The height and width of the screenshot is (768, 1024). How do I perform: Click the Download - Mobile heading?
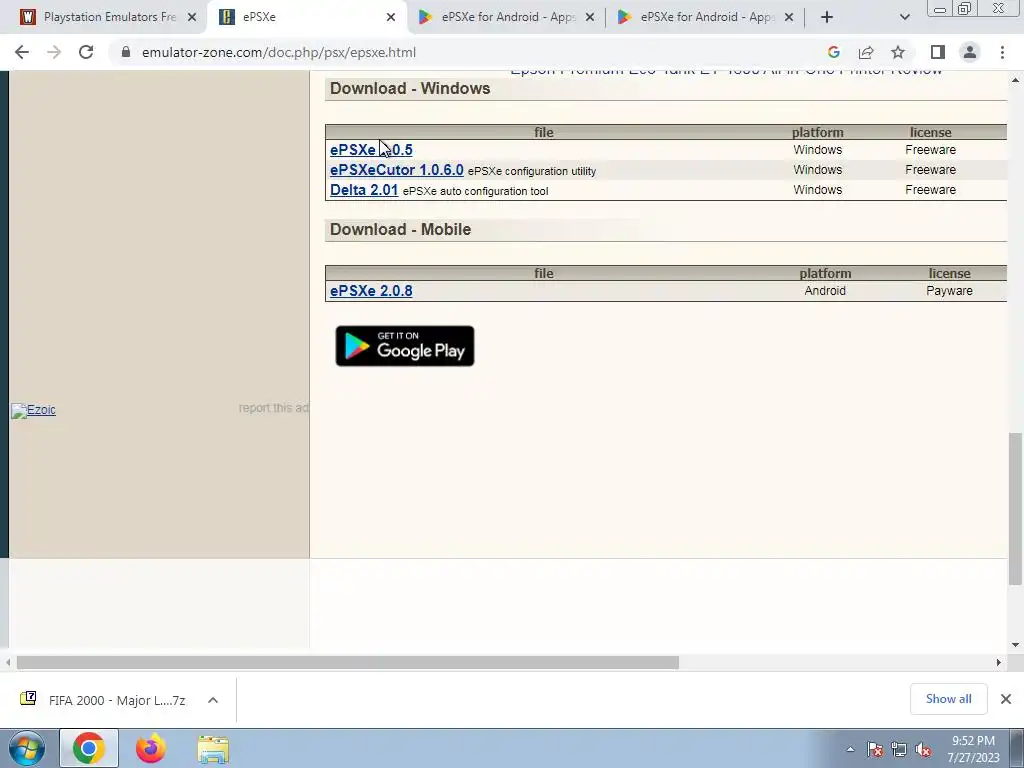pyautogui.click(x=400, y=229)
